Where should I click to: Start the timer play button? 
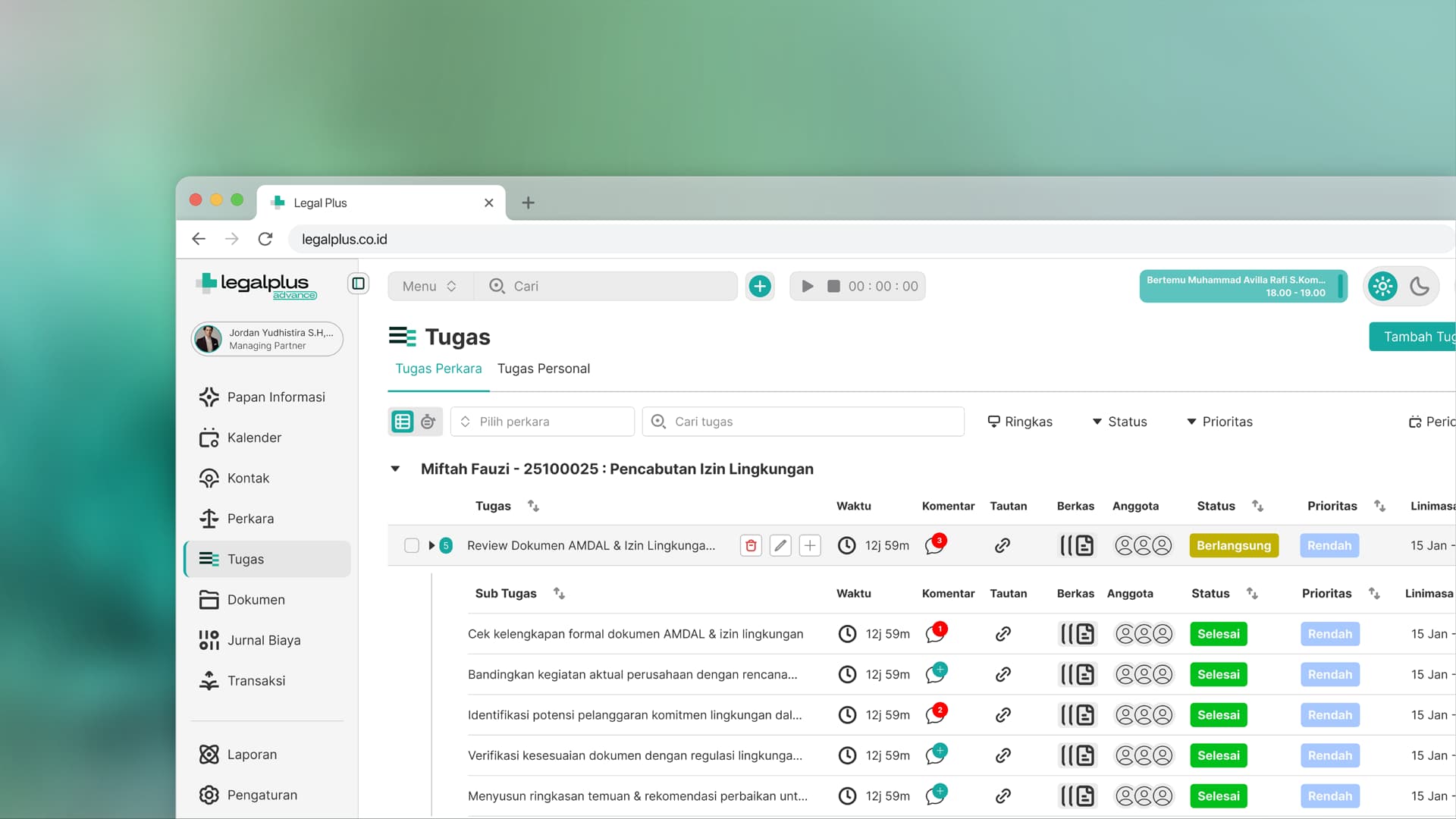pos(808,286)
